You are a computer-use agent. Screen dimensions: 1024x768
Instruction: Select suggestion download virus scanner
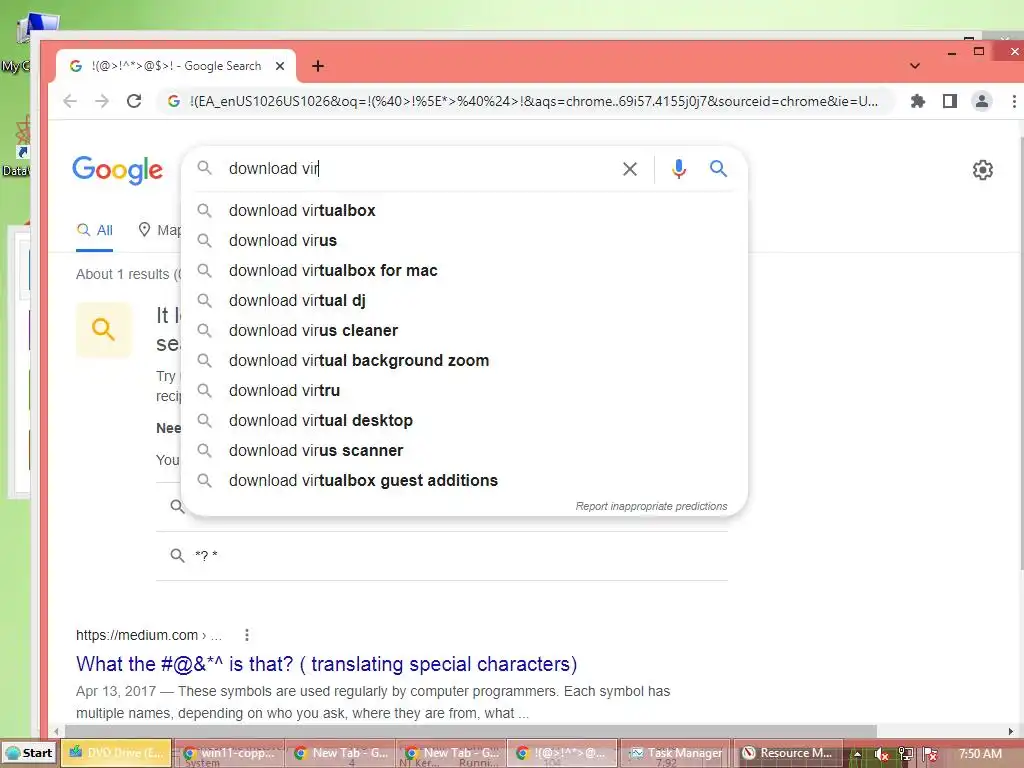[x=464, y=451]
